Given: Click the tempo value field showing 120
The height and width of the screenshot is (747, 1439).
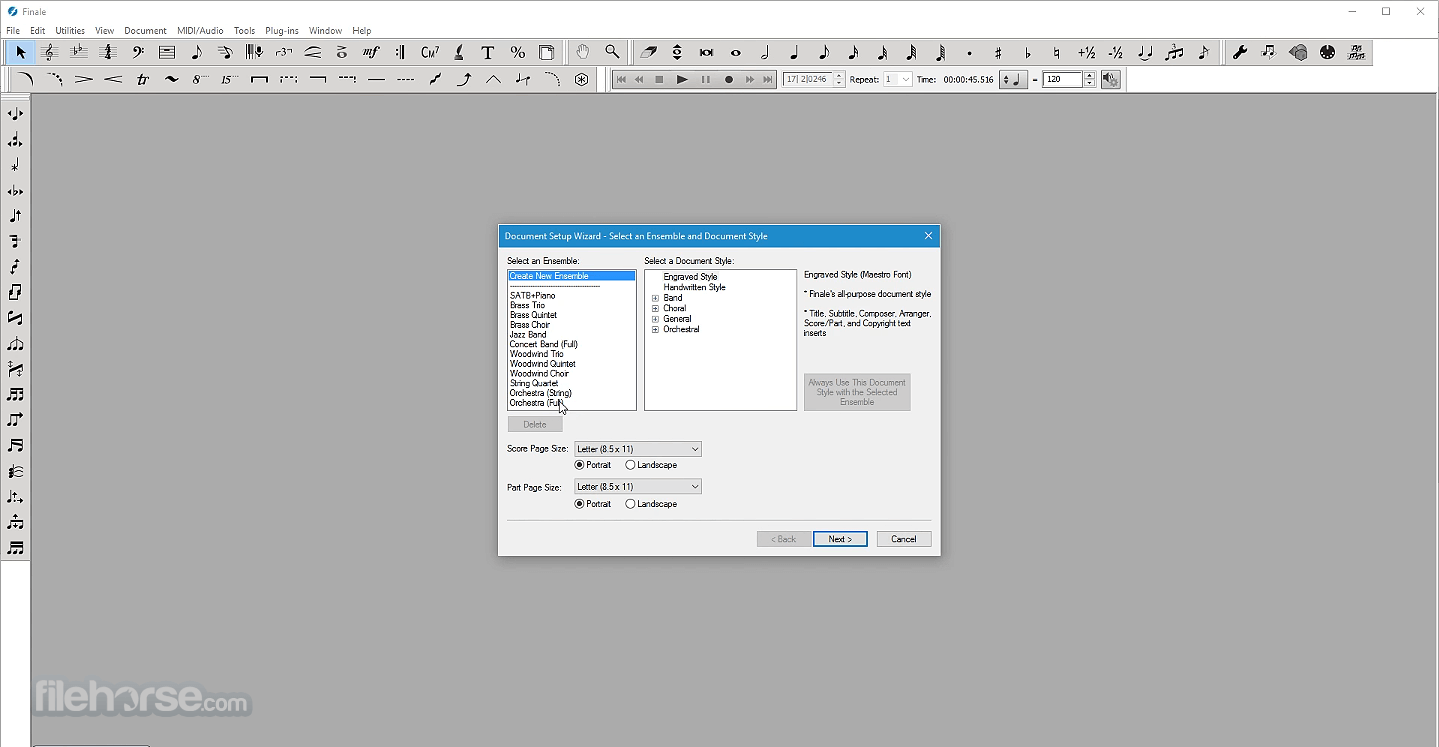Looking at the screenshot, I should 1063,79.
